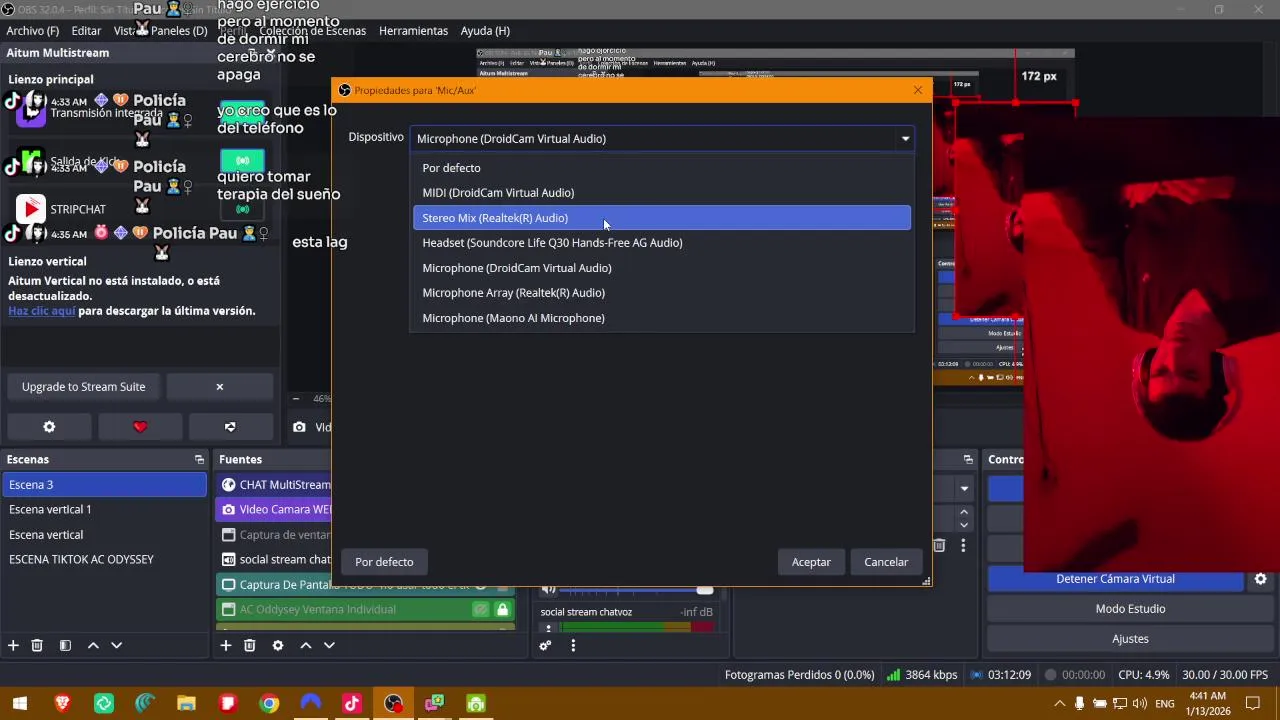
Task: Open Brave browser from taskbar
Action: click(x=62, y=704)
